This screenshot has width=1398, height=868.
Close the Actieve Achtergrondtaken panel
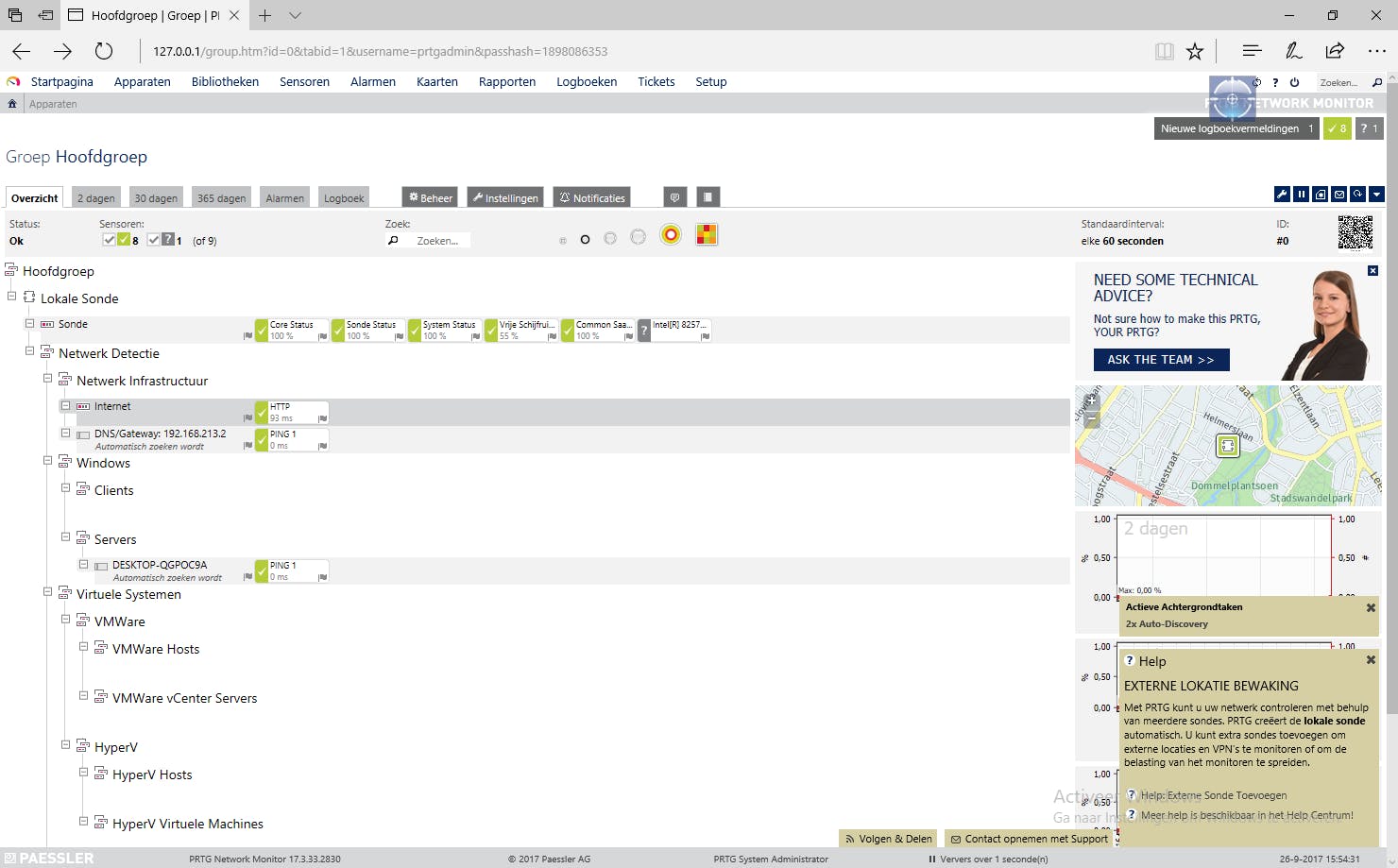tap(1371, 608)
